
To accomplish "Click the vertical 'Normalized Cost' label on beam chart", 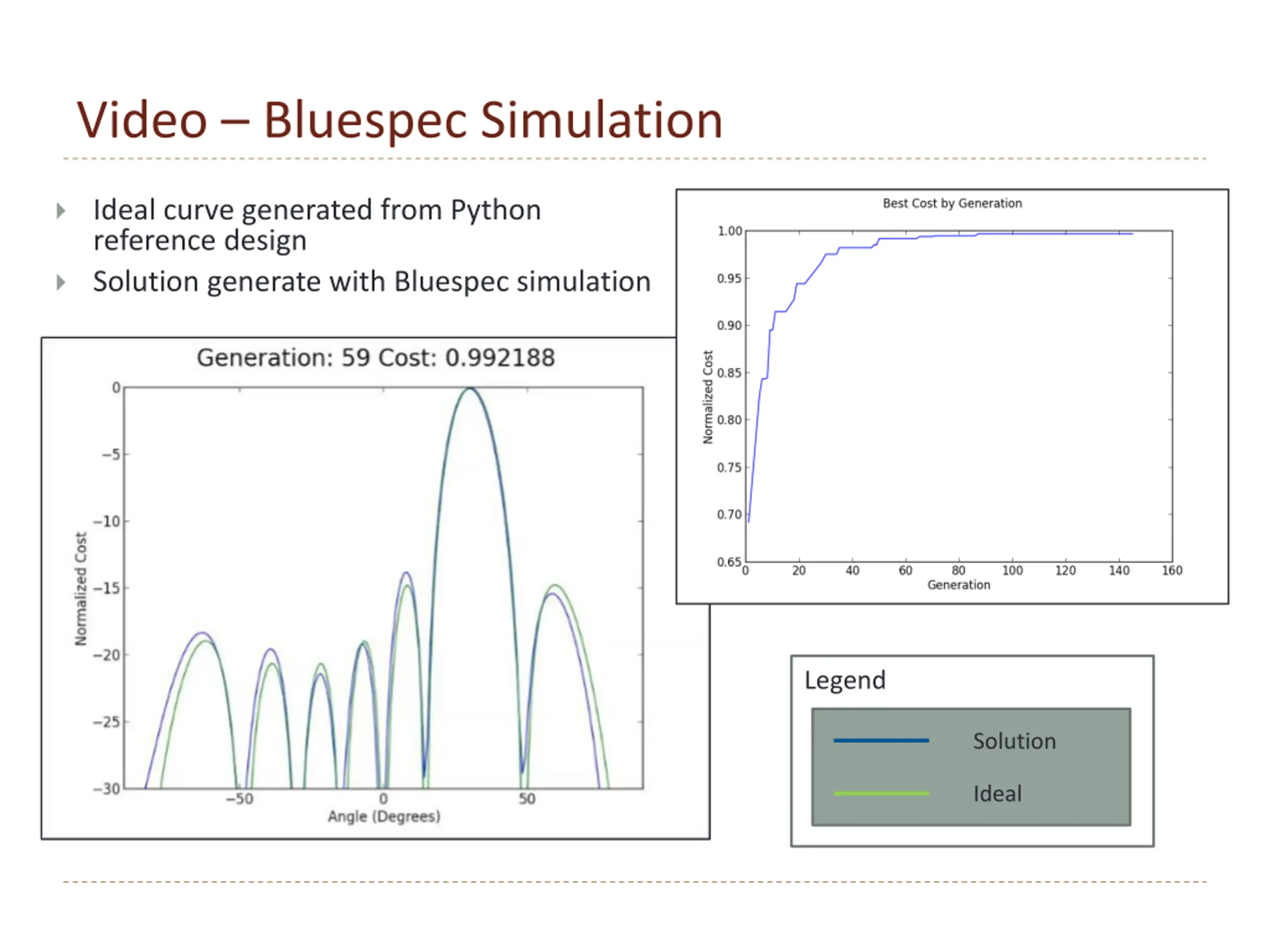I will pyautogui.click(x=81, y=589).
